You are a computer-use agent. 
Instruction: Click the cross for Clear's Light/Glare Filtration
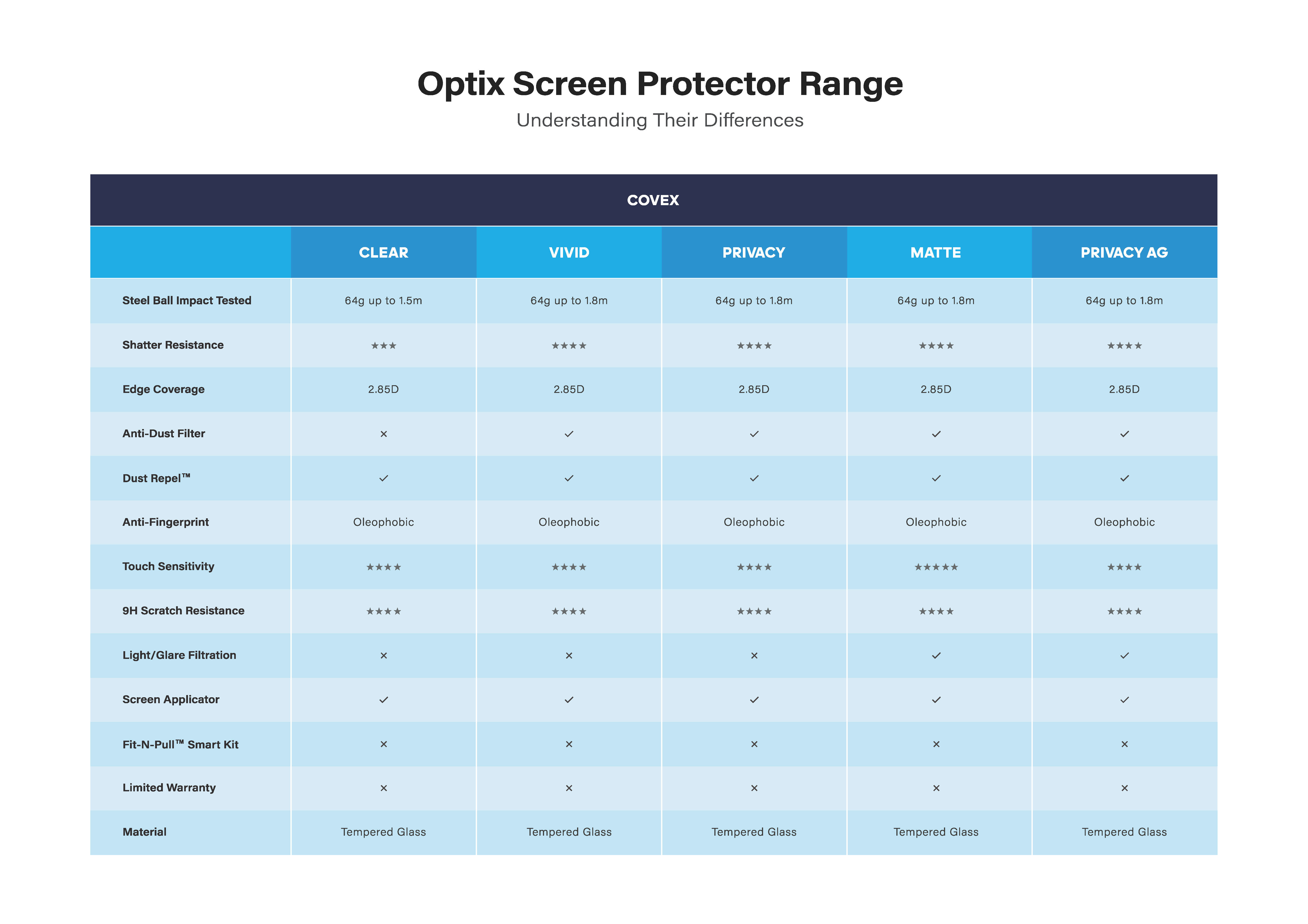[x=383, y=656]
